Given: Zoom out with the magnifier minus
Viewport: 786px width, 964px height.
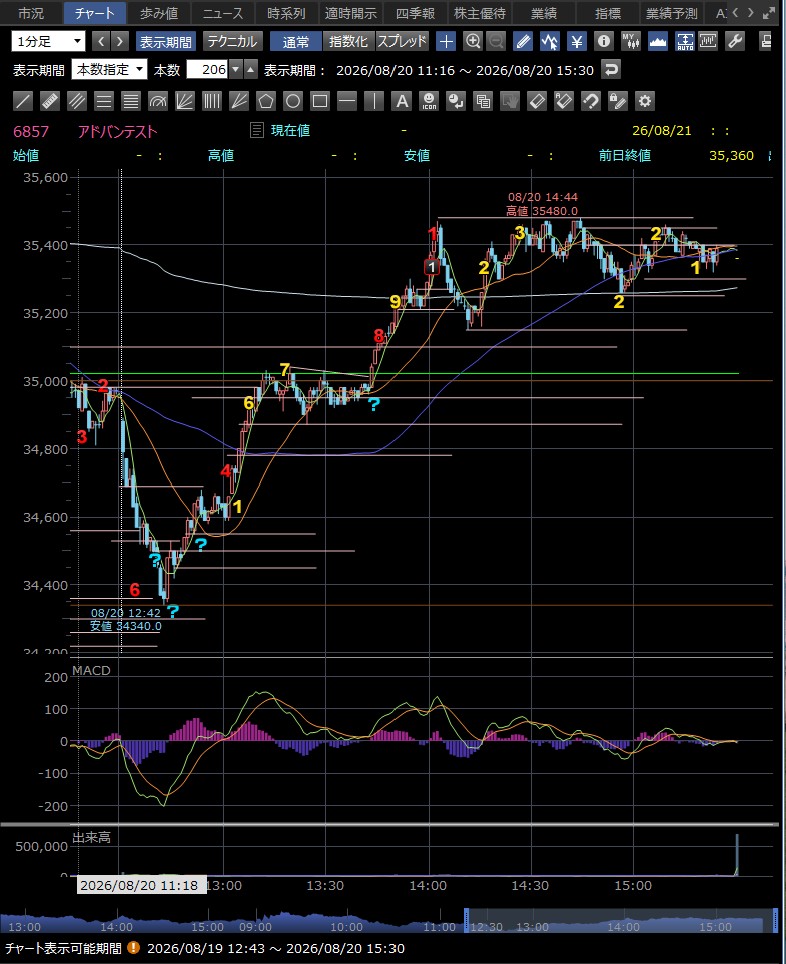Looking at the screenshot, I should click(496, 41).
